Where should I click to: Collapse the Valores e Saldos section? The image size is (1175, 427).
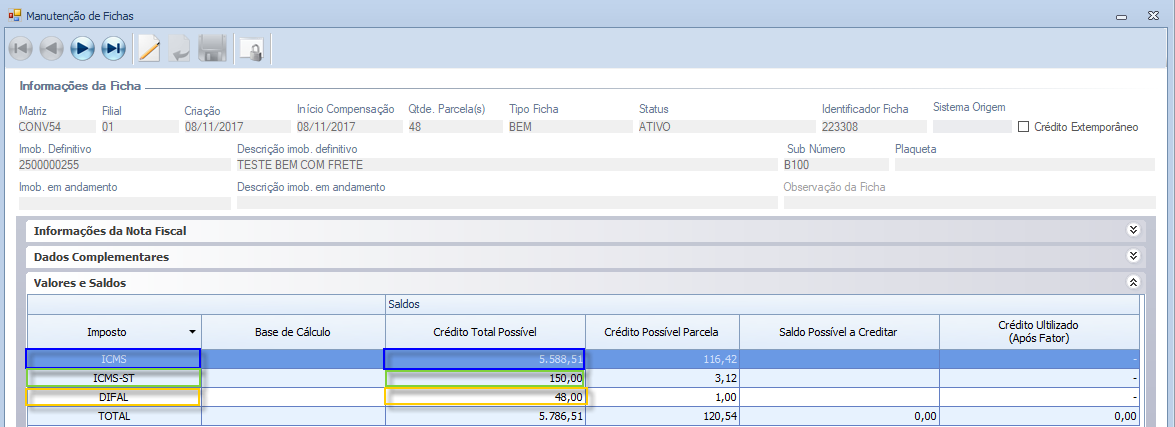pos(1133,283)
